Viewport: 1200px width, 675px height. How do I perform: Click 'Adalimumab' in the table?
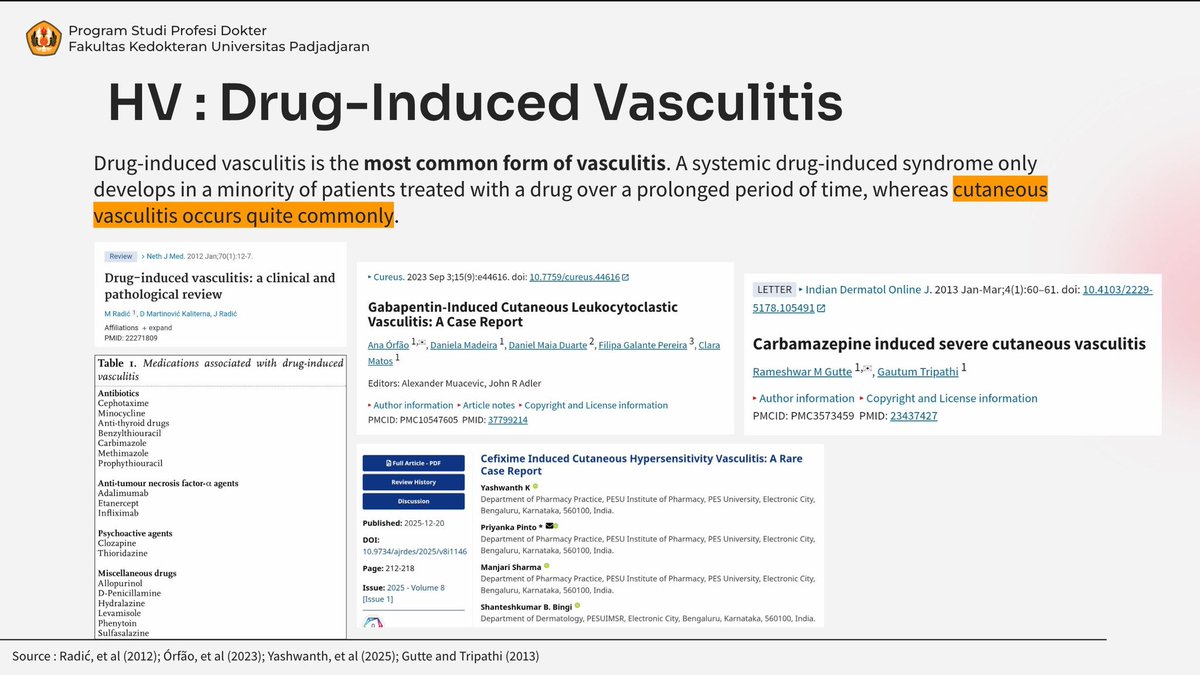pyautogui.click(x=123, y=493)
